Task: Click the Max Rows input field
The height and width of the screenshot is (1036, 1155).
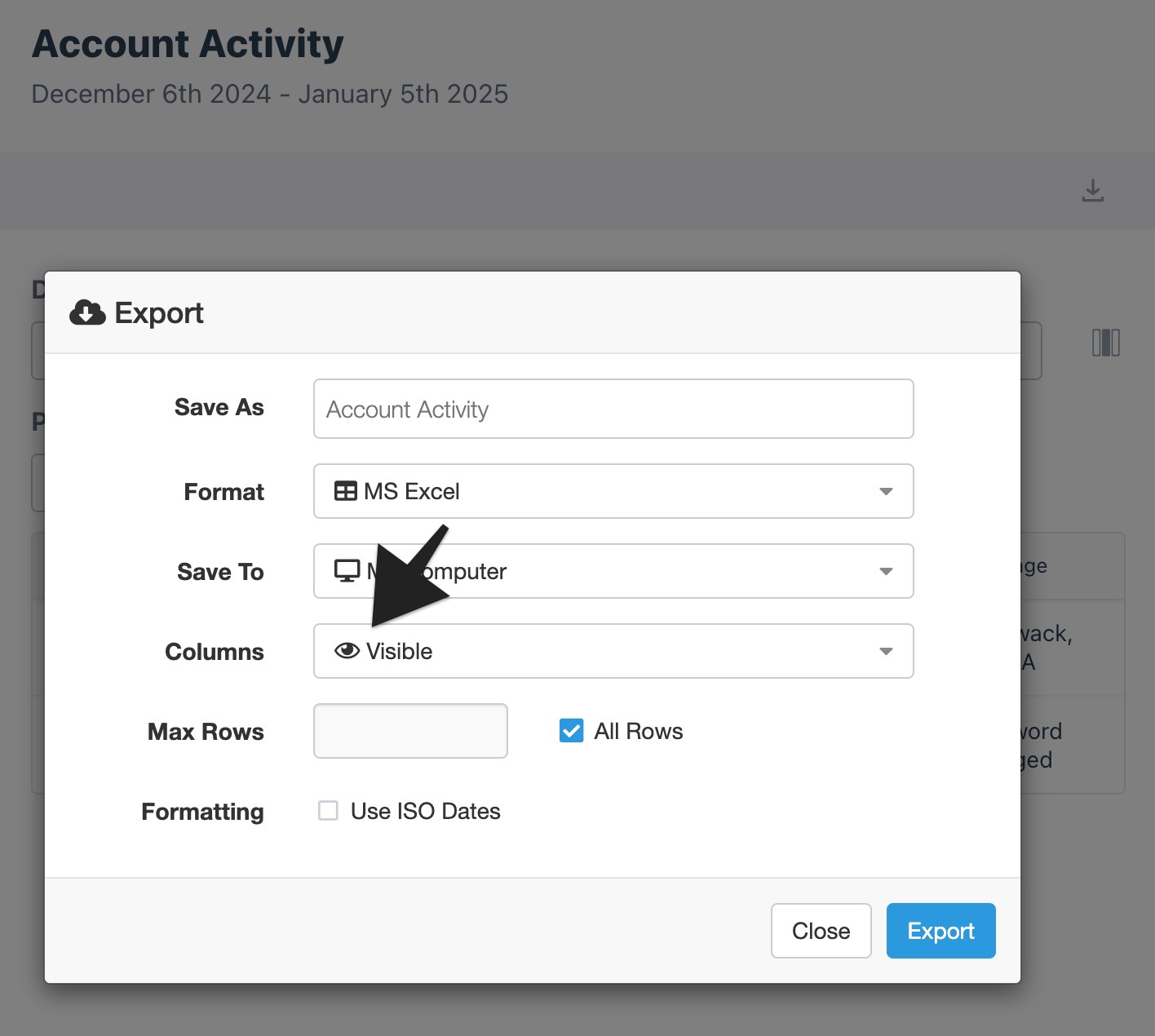Action: coord(410,731)
